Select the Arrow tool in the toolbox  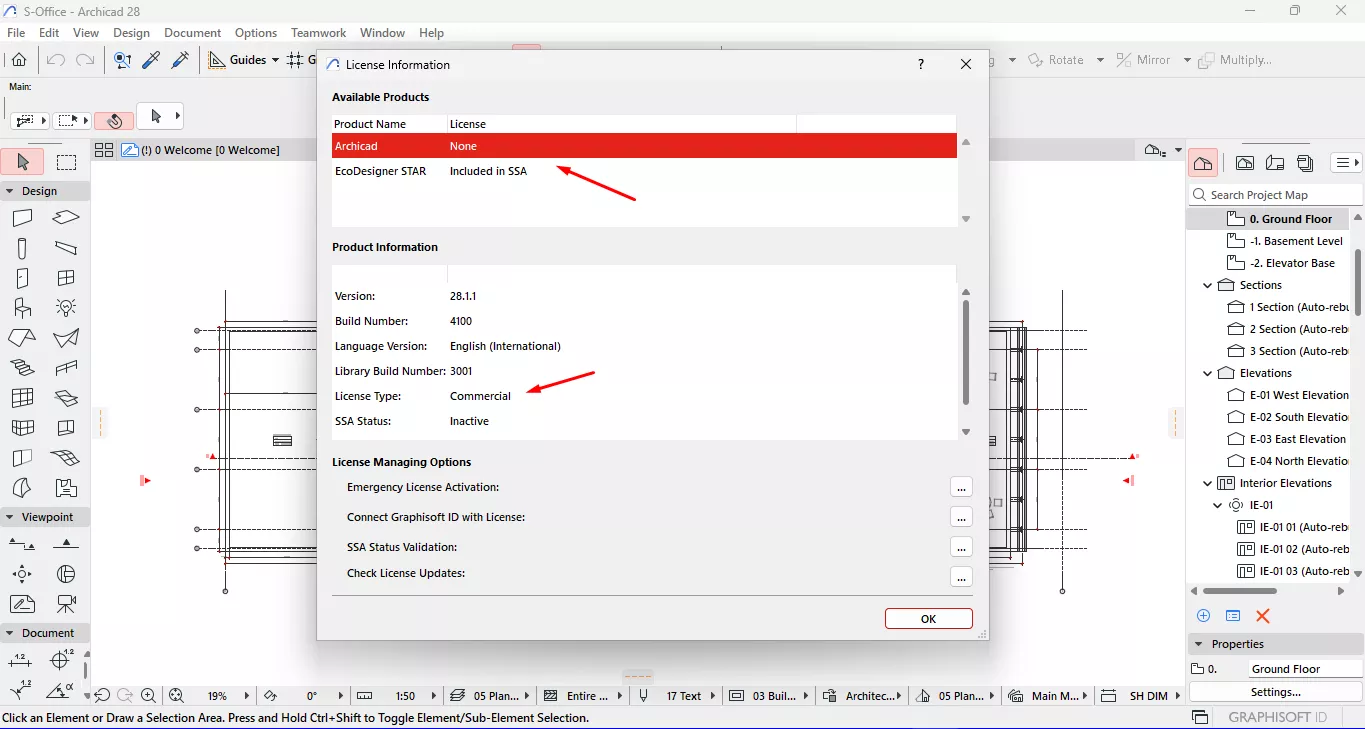tap(24, 162)
